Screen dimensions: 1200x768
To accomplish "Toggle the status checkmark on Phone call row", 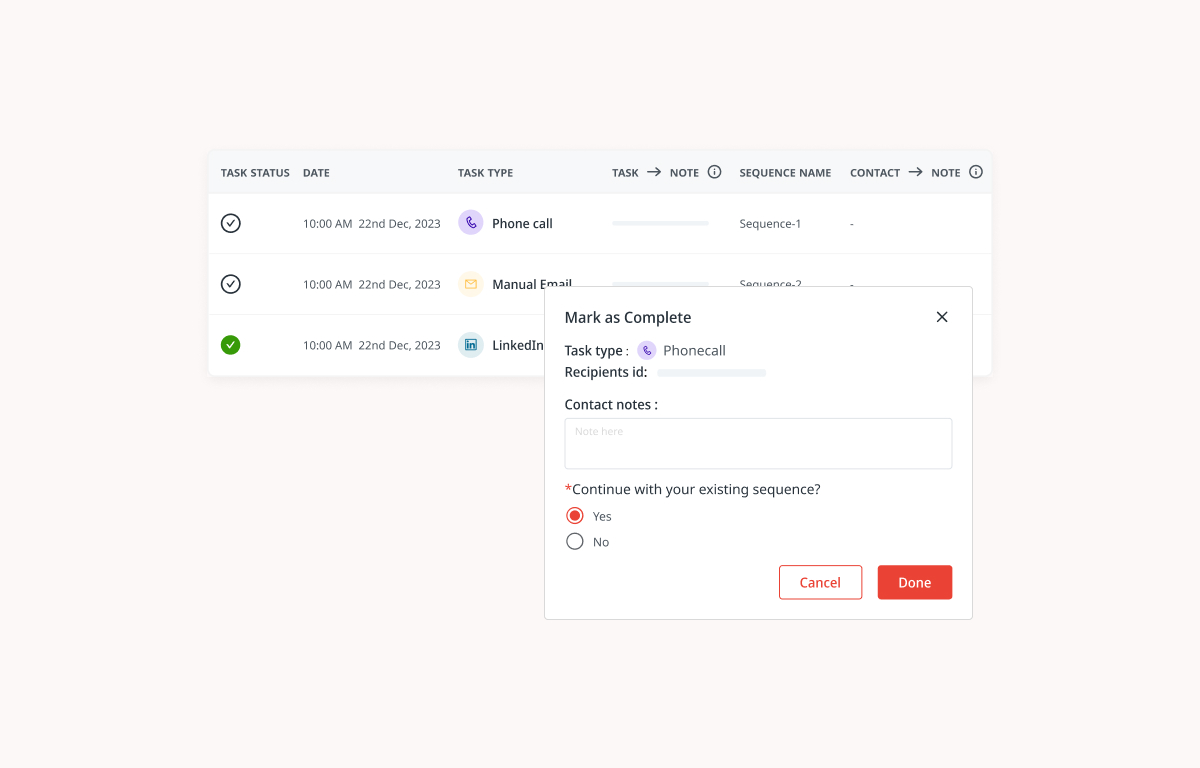I will click(230, 222).
